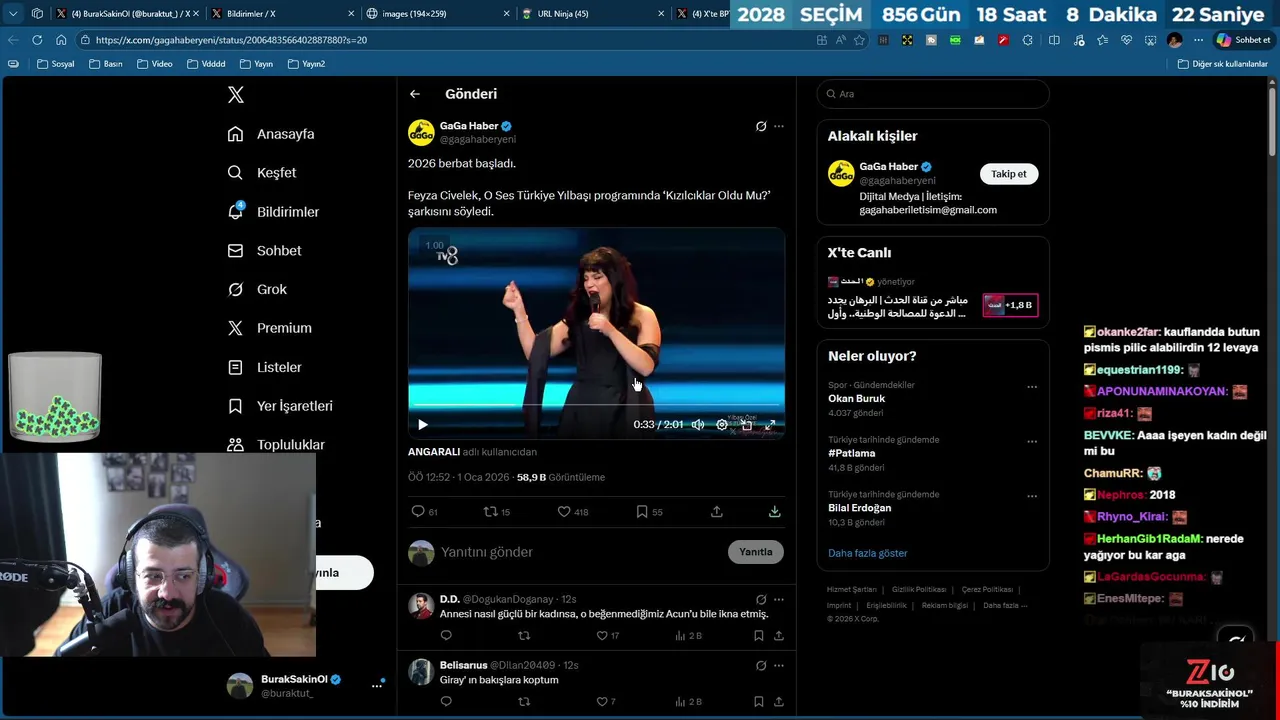Viewport: 1280px width, 720px height.
Task: Expand video to fullscreen
Action: pyautogui.click(x=770, y=424)
